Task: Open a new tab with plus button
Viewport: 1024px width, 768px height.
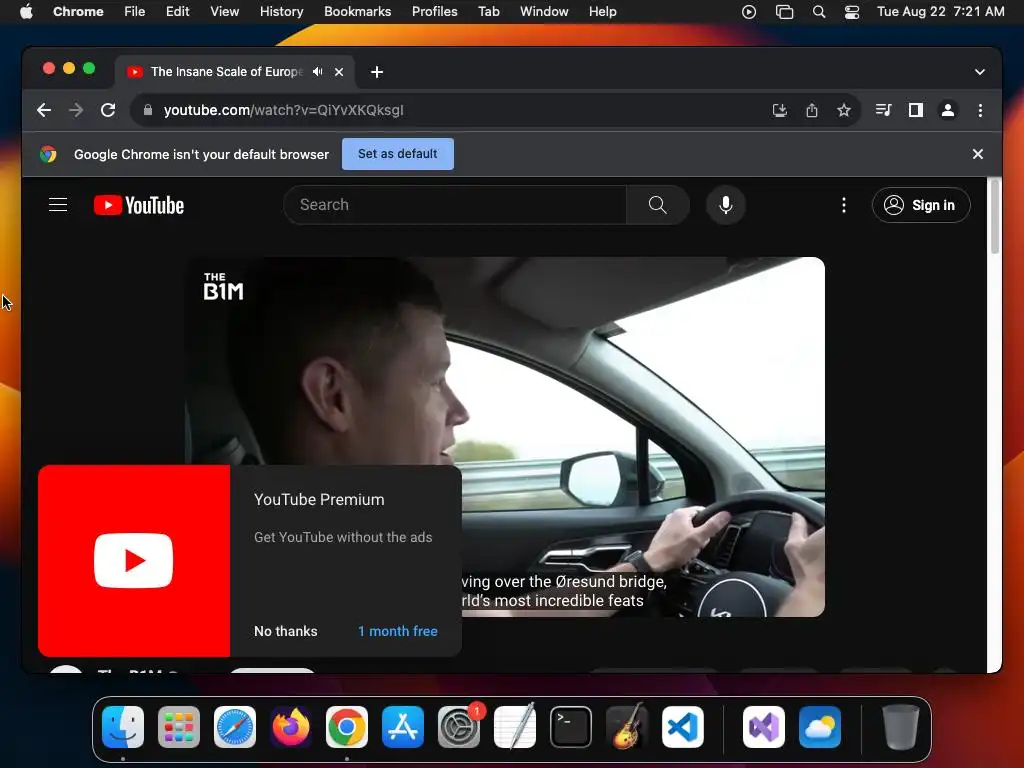Action: [x=377, y=72]
